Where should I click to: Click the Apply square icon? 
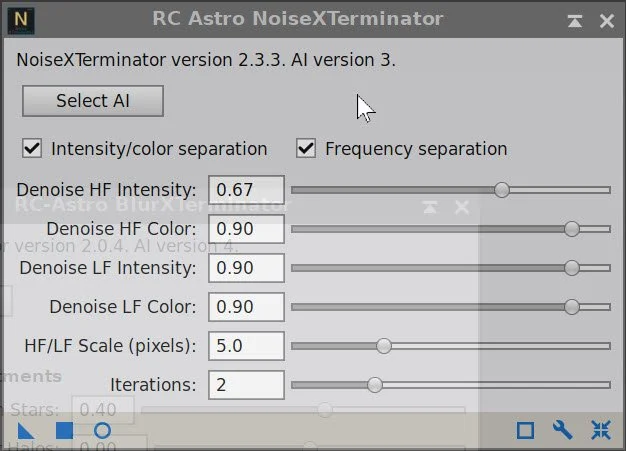pyautogui.click(x=64, y=431)
